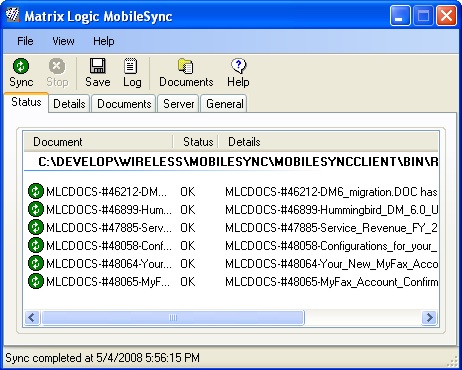Open the File menu

(x=25, y=41)
